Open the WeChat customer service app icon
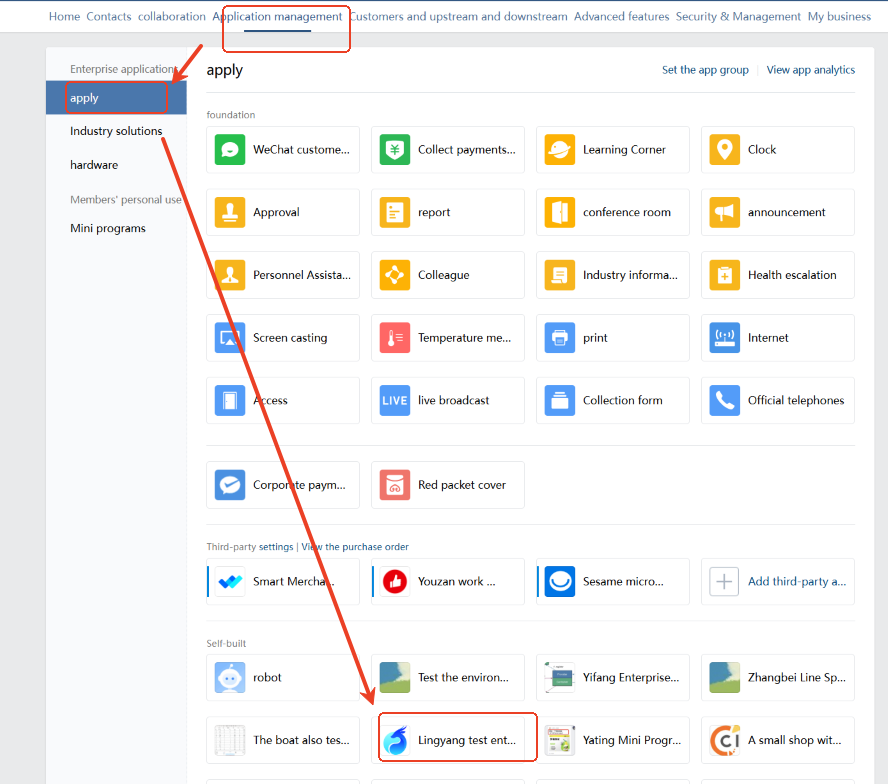This screenshot has height=784, width=888. click(229, 150)
